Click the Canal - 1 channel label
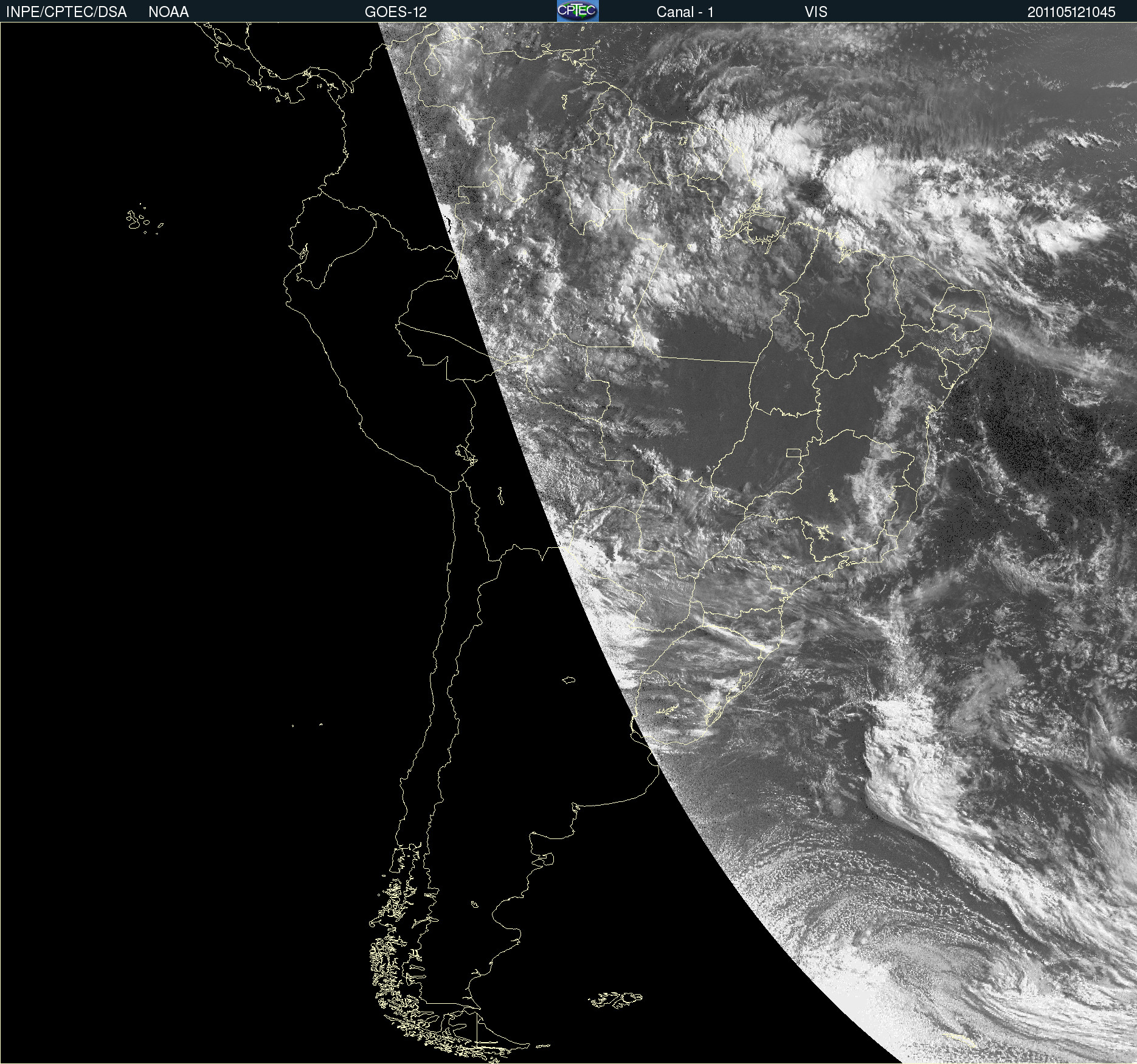Image resolution: width=1137 pixels, height=1064 pixels. tap(685, 12)
